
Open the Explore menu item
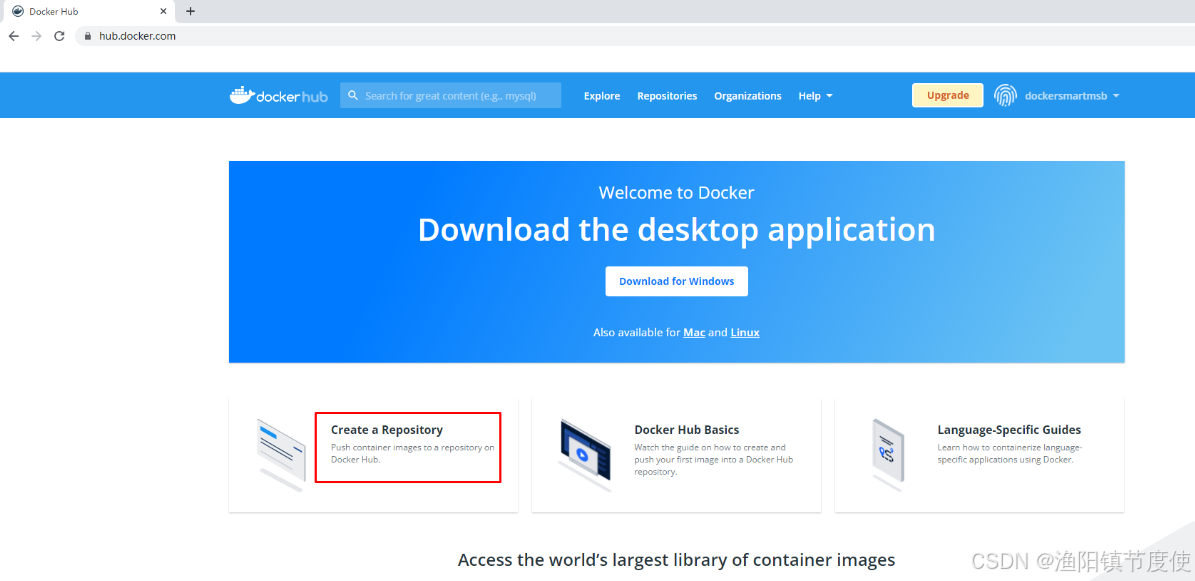coord(602,96)
